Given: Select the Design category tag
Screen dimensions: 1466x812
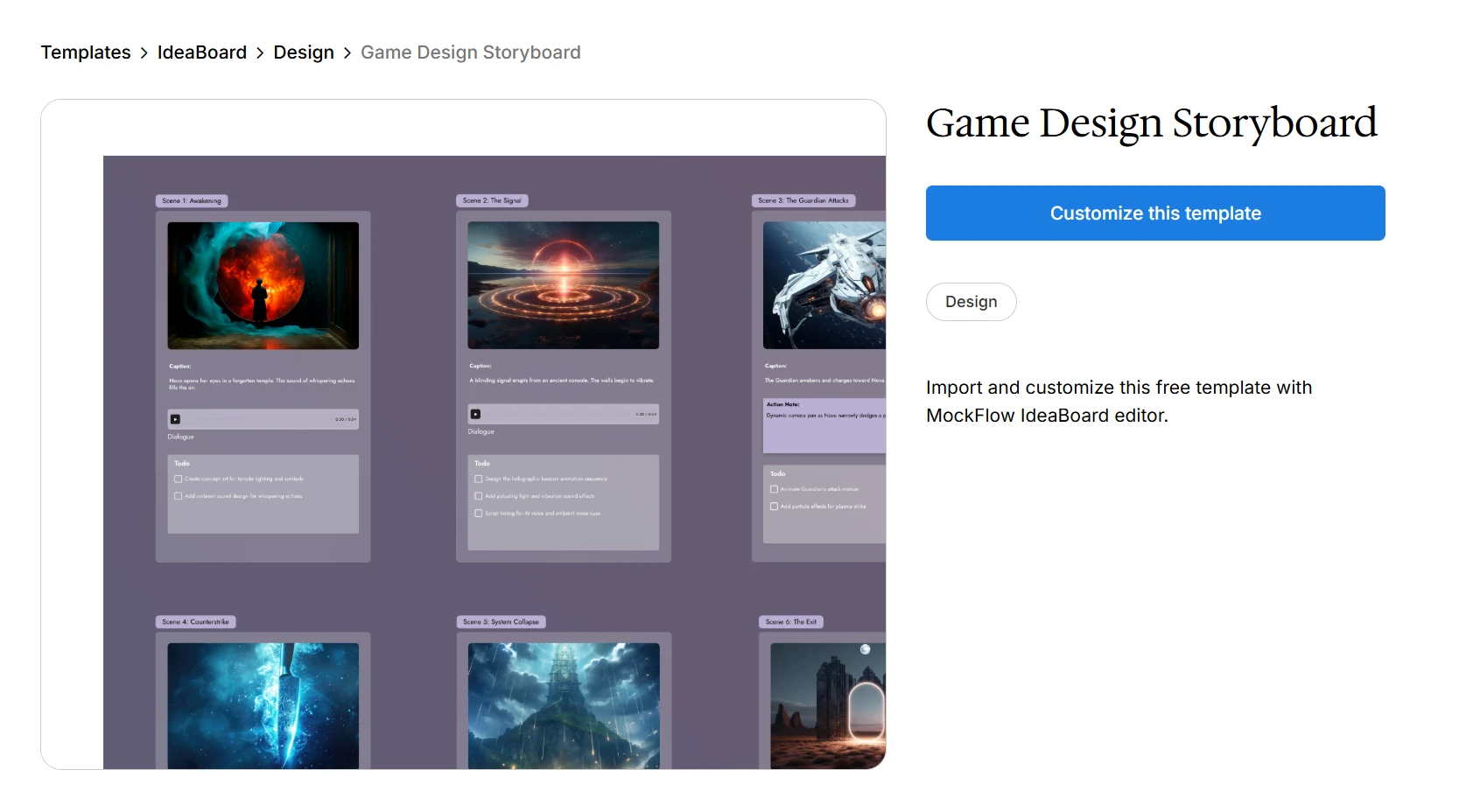Looking at the screenshot, I should (971, 302).
